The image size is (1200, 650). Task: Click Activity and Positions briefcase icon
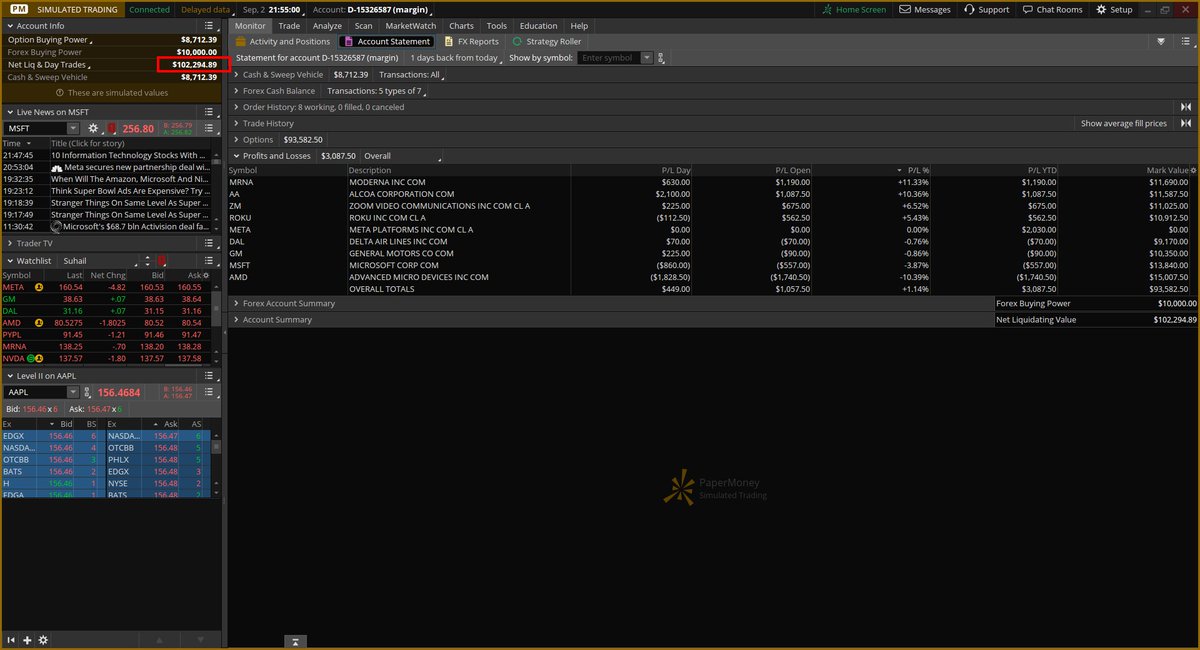(x=241, y=42)
